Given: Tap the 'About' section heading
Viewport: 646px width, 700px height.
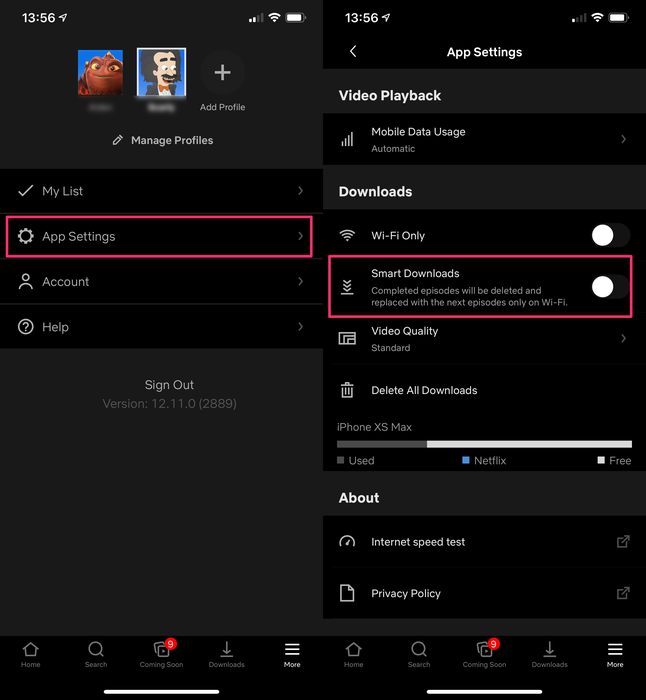Looking at the screenshot, I should click(x=359, y=498).
